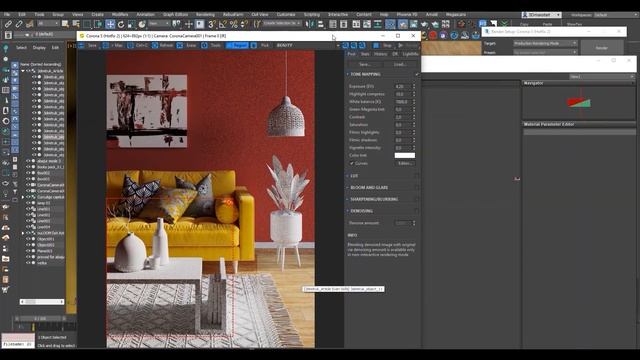640x360 pixels.
Task: Select the Unlink Selection tool
Action: [19, 24]
